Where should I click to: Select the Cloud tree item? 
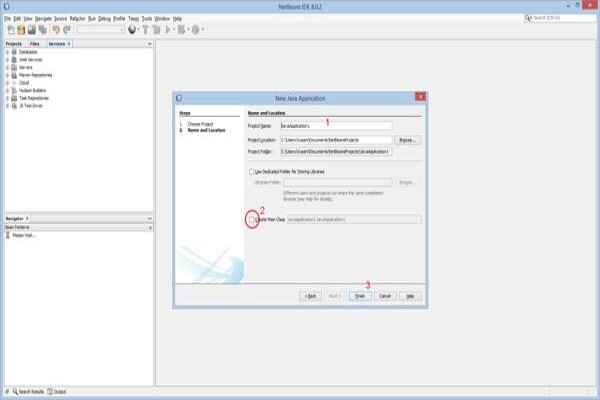24,83
